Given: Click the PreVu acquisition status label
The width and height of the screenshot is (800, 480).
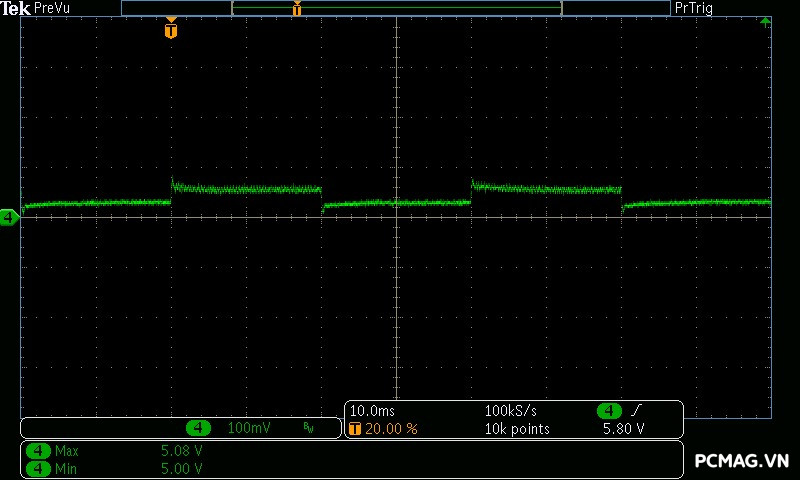Looking at the screenshot, I should [52, 8].
